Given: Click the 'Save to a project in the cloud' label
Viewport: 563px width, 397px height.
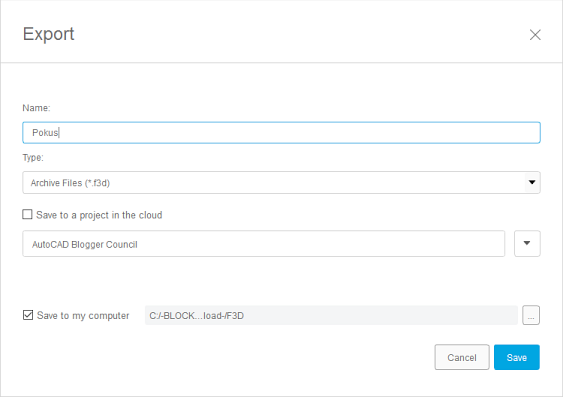Looking at the screenshot, I should coord(99,215).
